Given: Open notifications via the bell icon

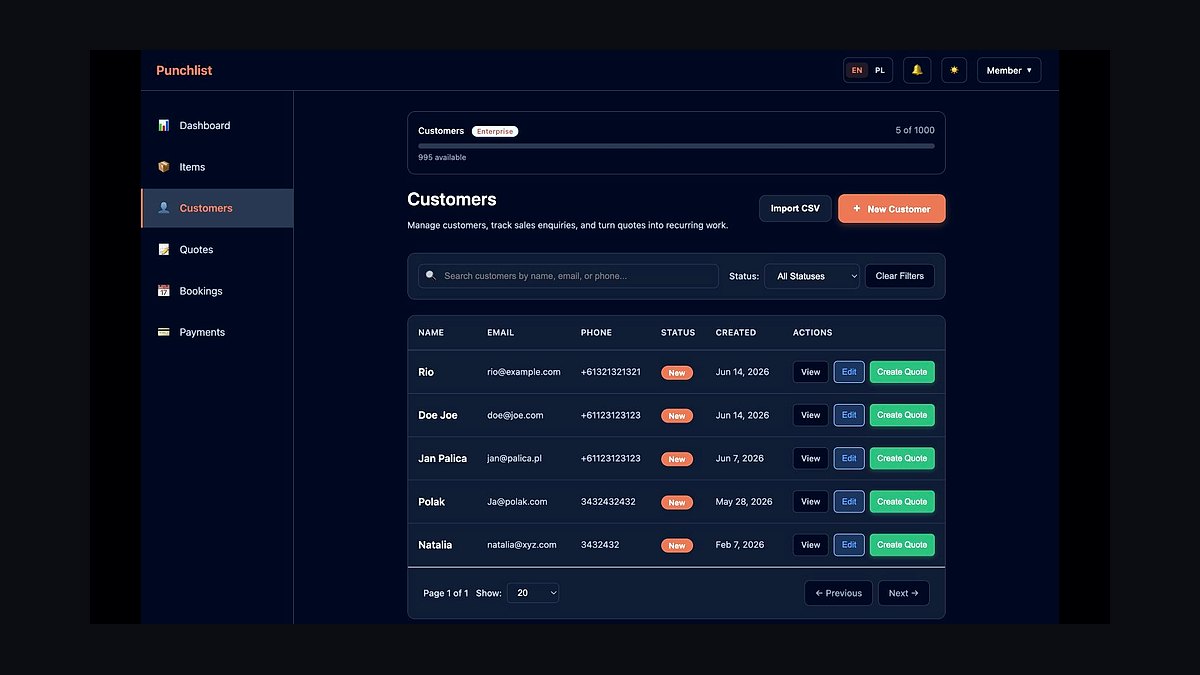Looking at the screenshot, I should pos(917,70).
